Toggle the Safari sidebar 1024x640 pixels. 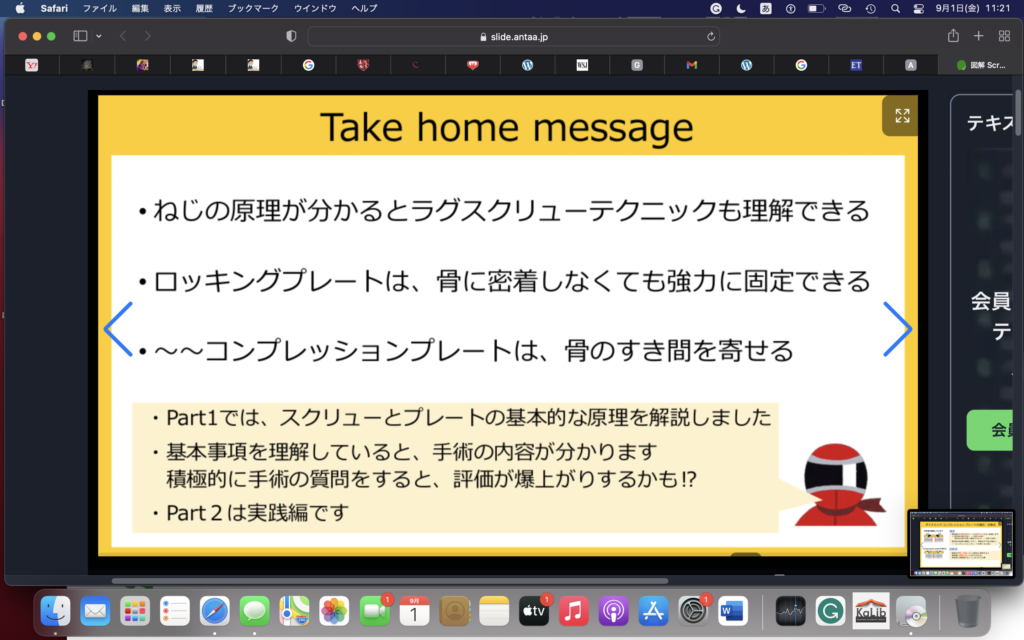pos(80,36)
